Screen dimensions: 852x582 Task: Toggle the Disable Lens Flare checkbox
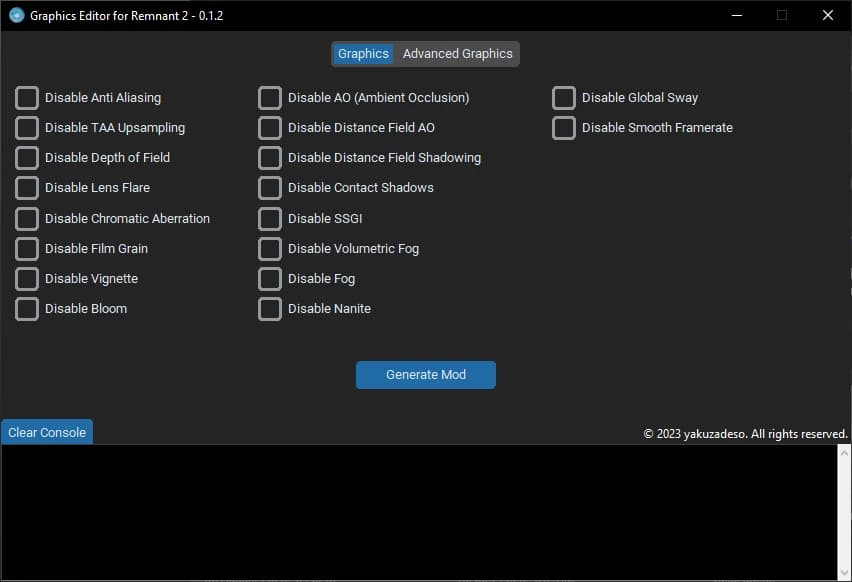[27, 187]
